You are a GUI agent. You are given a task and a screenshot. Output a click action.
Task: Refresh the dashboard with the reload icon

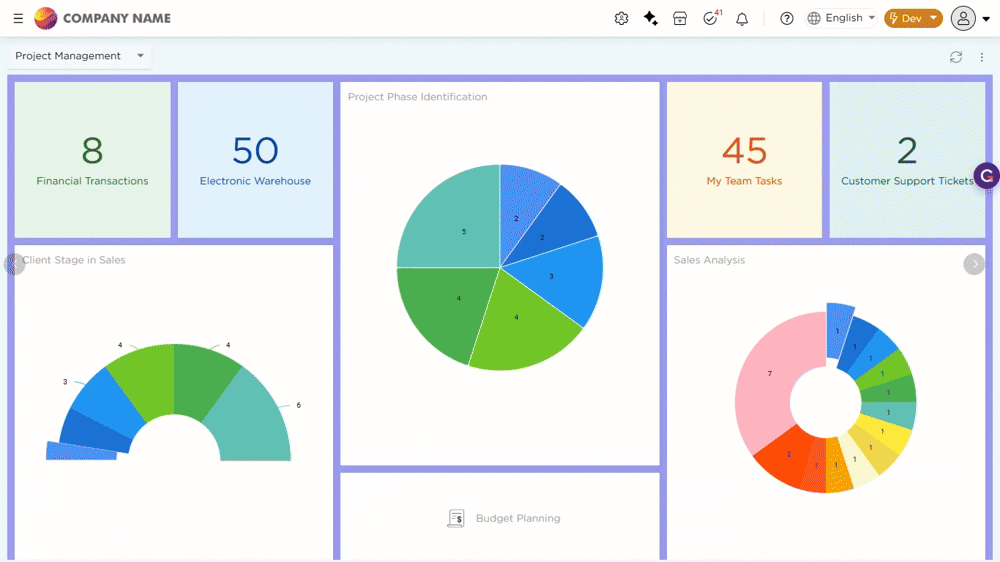click(x=956, y=57)
